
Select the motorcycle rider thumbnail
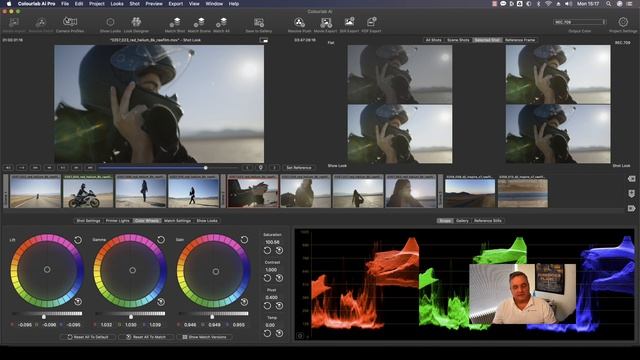click(x=88, y=191)
